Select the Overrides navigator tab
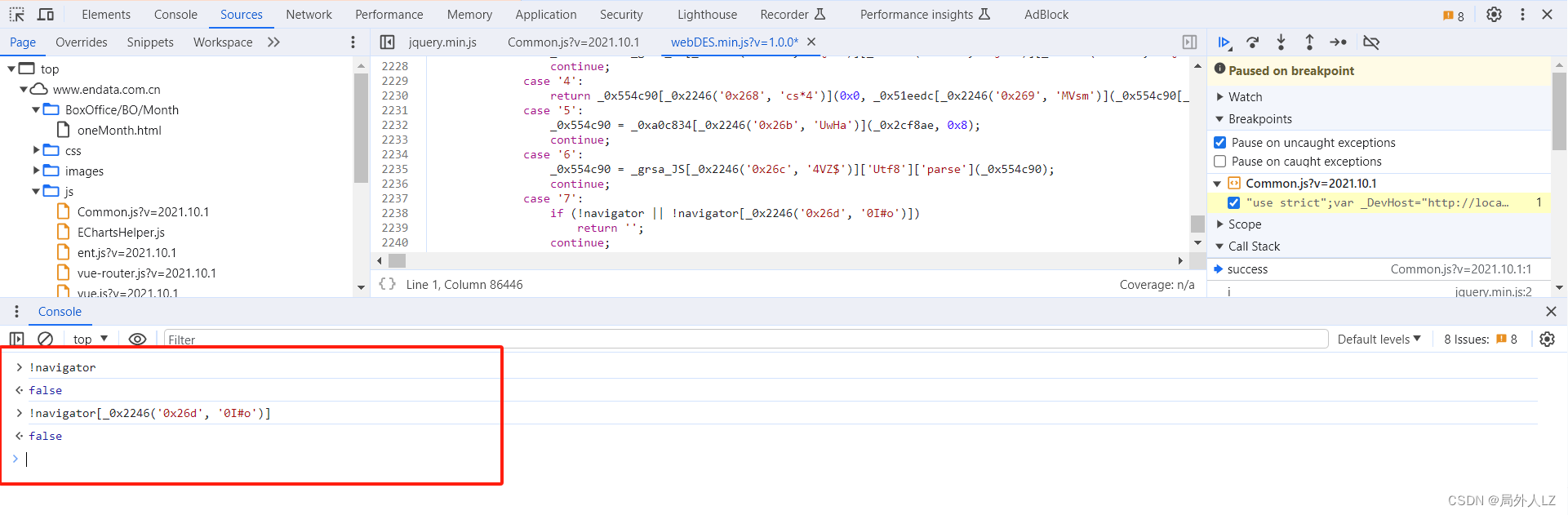Image resolution: width=1568 pixels, height=515 pixels. pyautogui.click(x=82, y=42)
